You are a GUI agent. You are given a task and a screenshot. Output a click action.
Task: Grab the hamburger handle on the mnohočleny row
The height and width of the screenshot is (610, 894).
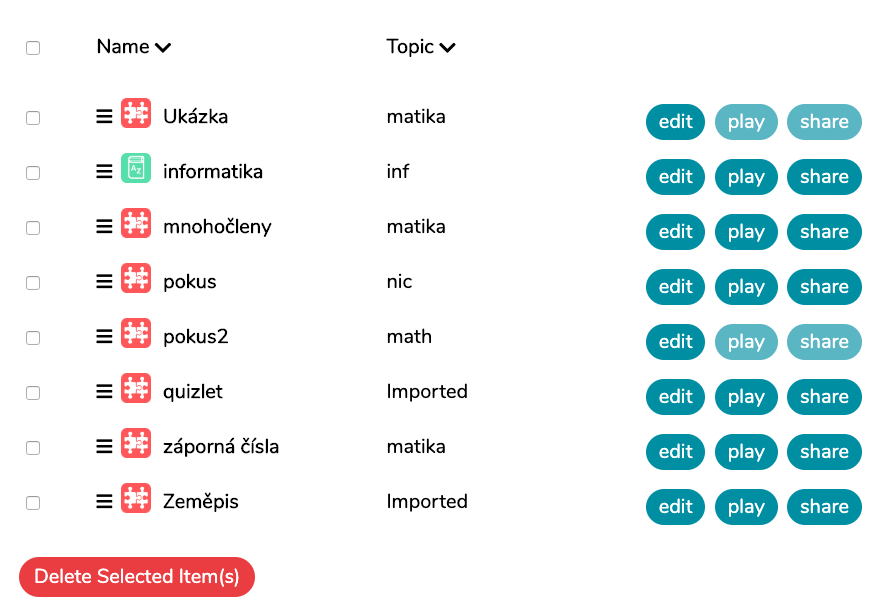click(x=104, y=227)
